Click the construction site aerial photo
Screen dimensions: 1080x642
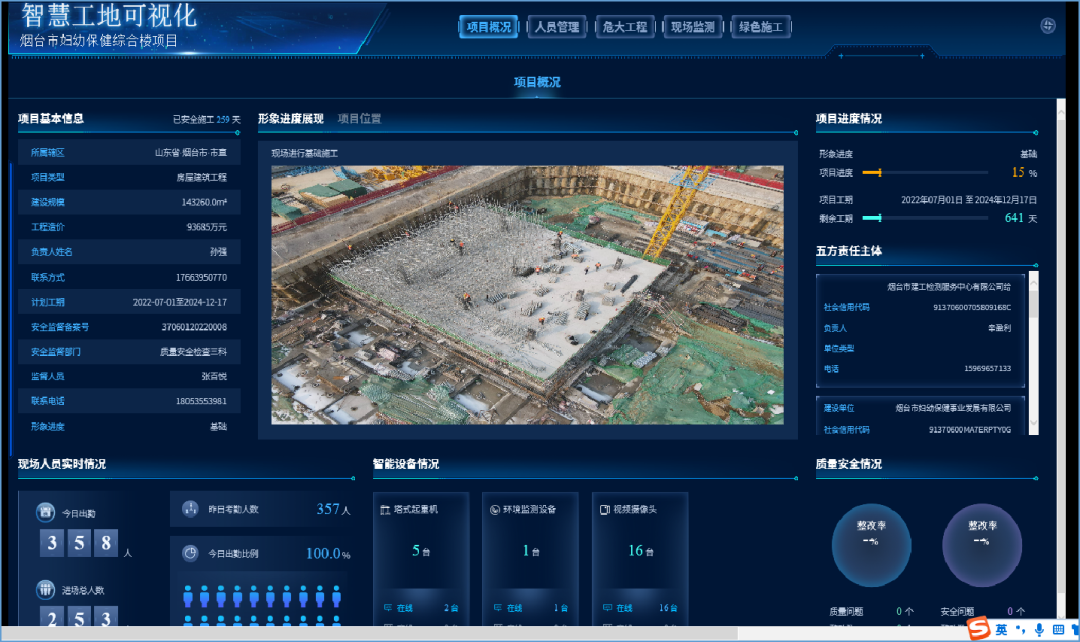[x=527, y=295]
